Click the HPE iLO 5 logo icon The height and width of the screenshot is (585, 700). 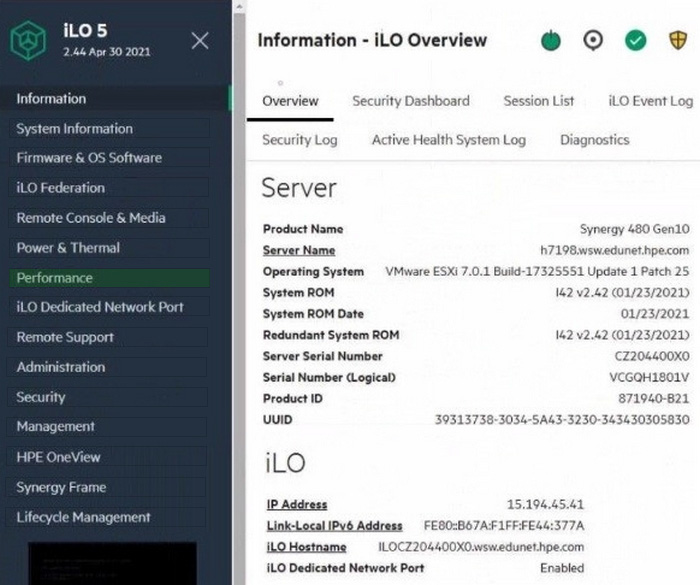29,41
